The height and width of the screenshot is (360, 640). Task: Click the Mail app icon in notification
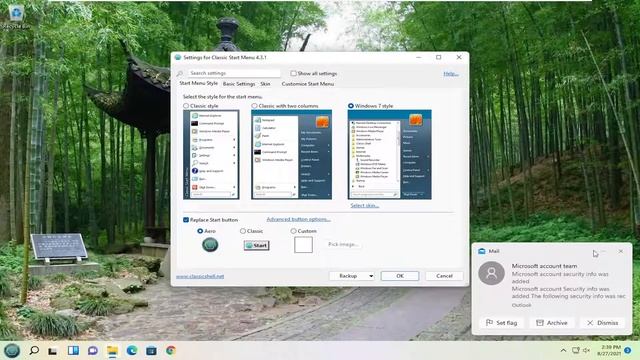click(x=482, y=251)
